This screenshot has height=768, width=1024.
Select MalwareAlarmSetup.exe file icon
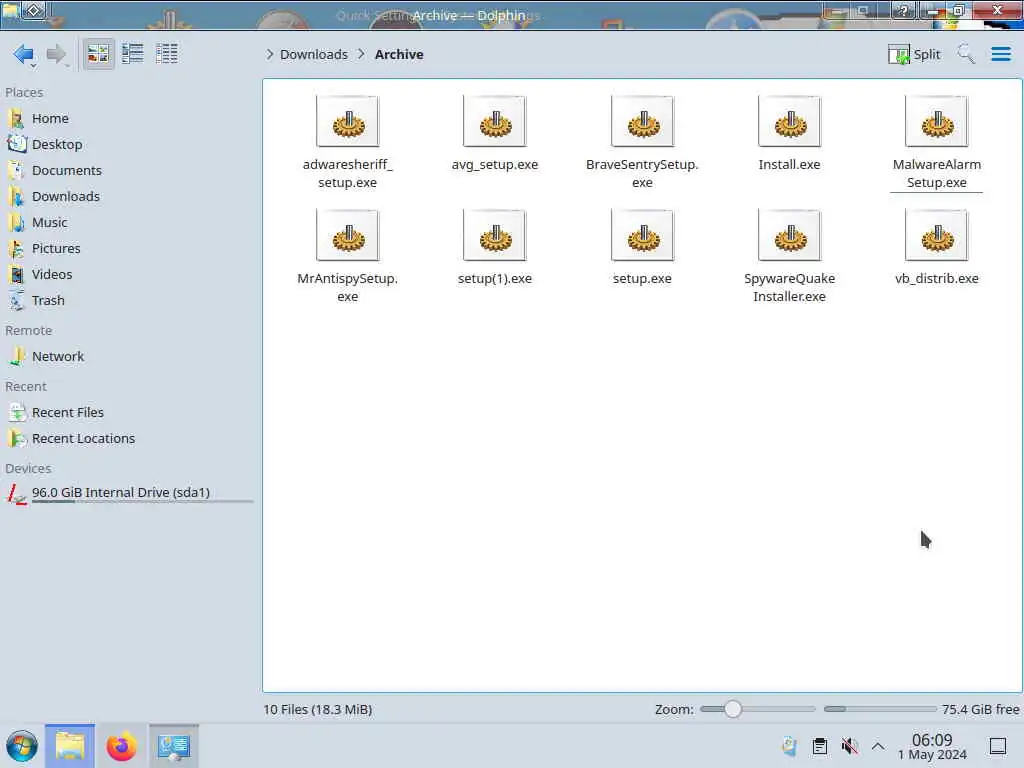click(936, 121)
